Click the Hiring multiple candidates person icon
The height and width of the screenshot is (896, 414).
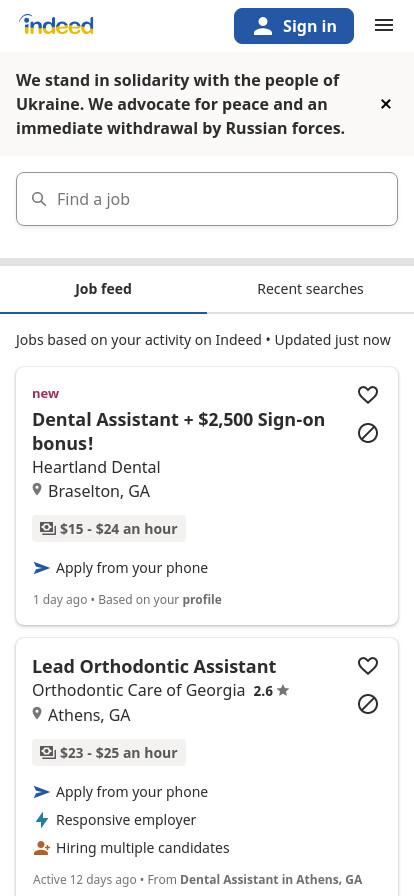click(x=42, y=848)
